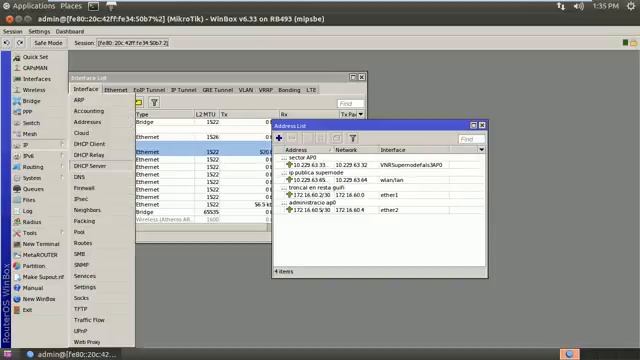The image size is (640, 360).
Task: Switch to the EoIP Tunnel tab
Action: [x=149, y=90]
